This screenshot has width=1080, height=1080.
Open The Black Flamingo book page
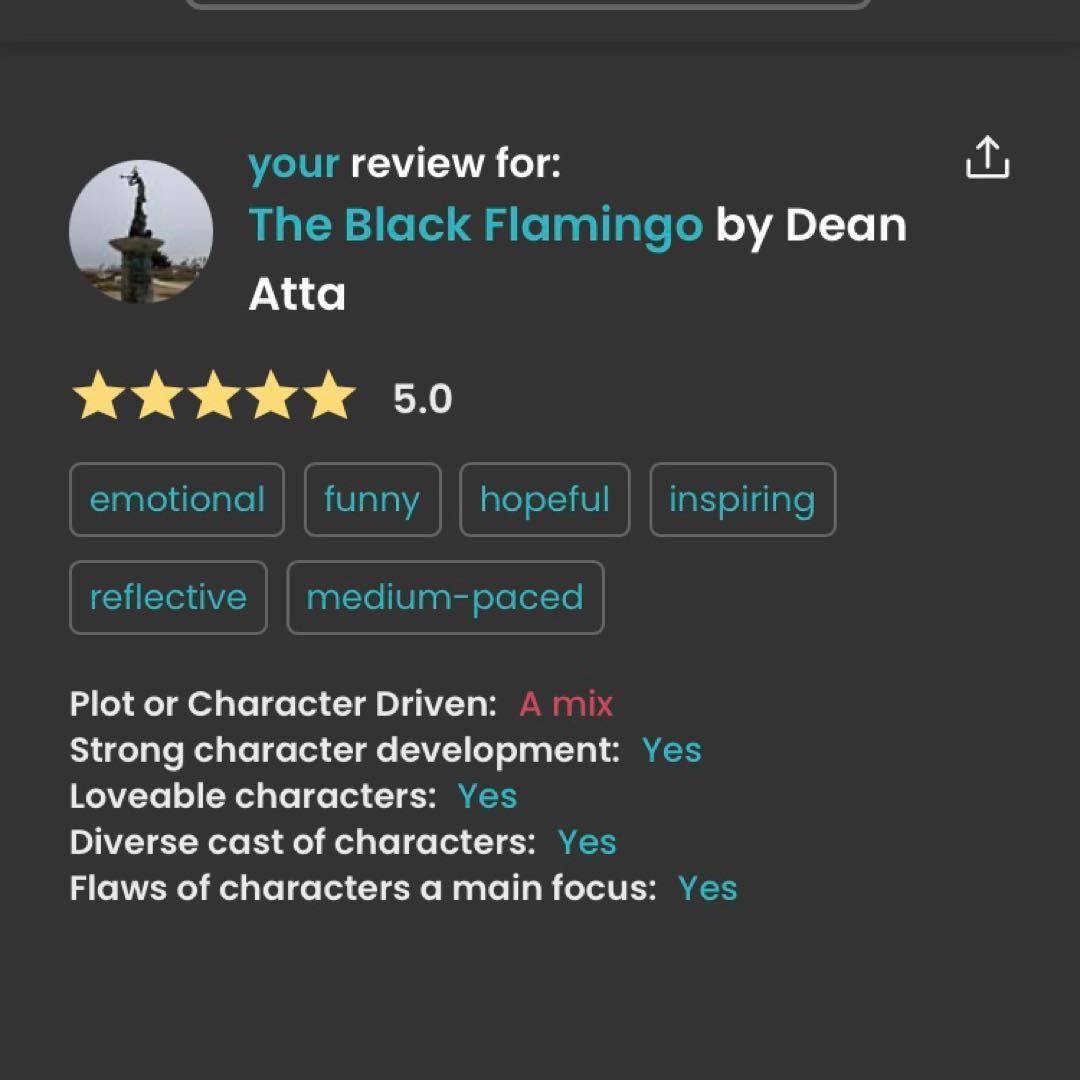pos(476,225)
